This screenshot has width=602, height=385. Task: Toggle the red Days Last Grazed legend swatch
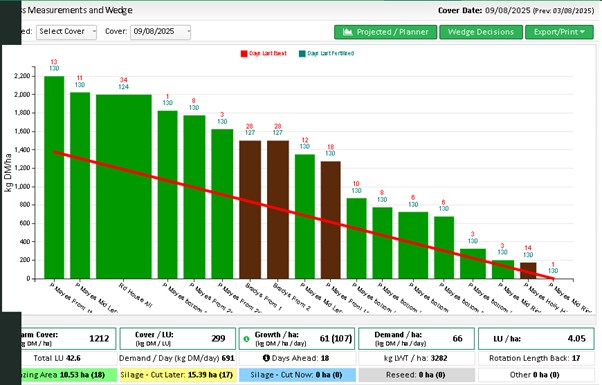click(x=244, y=54)
